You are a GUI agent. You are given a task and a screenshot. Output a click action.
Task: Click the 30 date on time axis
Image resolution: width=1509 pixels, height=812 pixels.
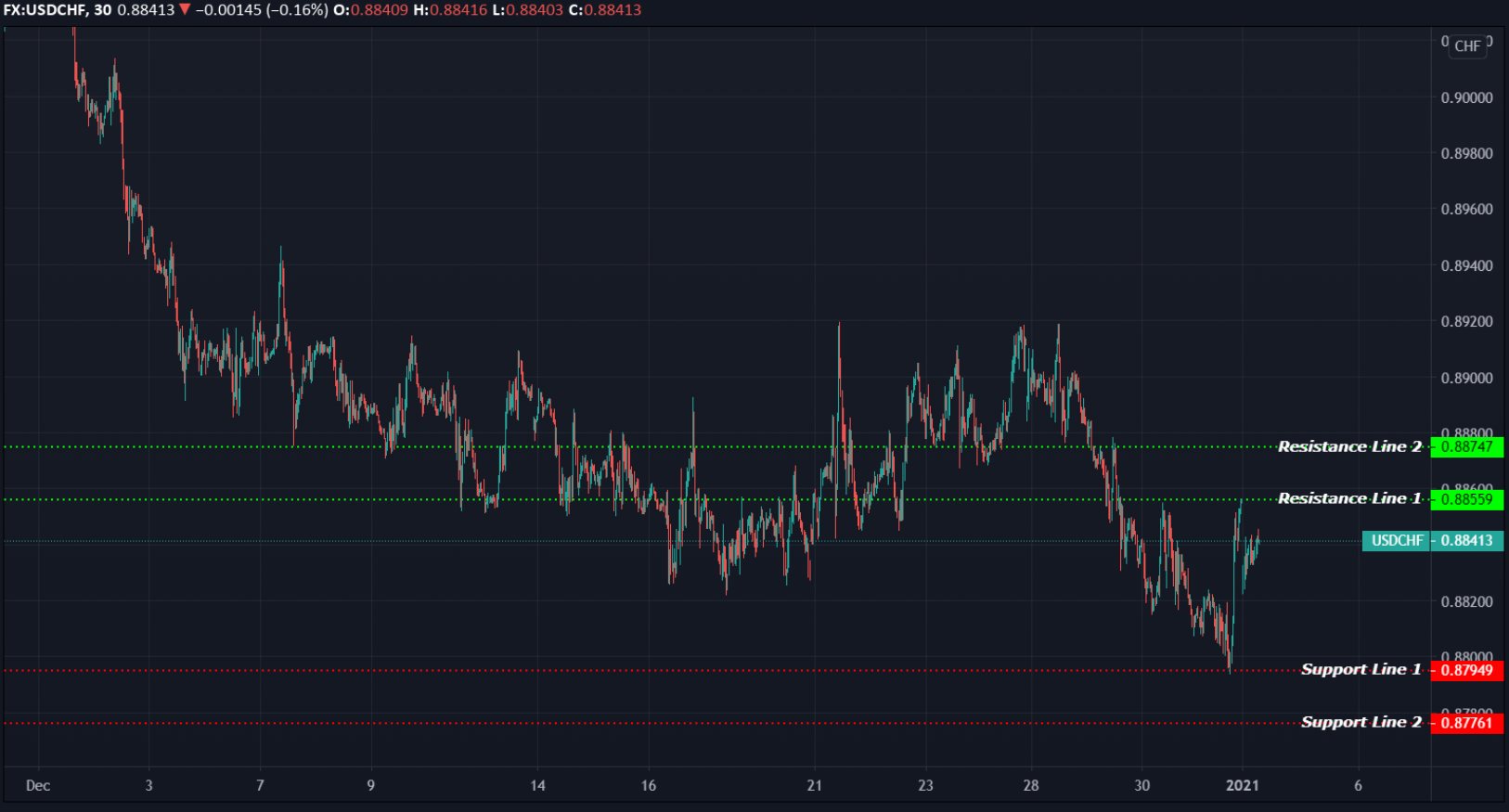point(1142,785)
